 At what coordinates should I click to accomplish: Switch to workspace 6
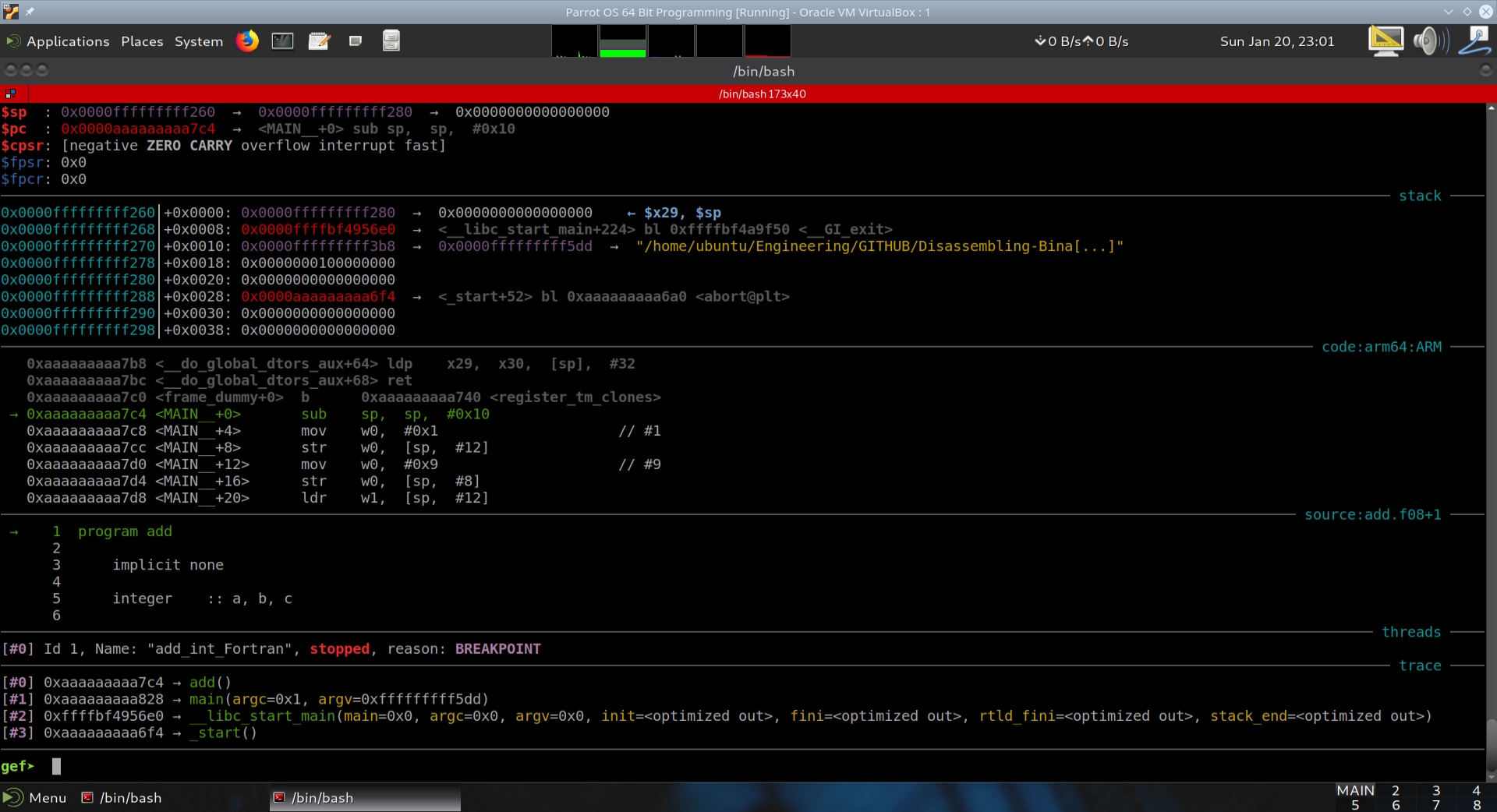pyautogui.click(x=1396, y=805)
